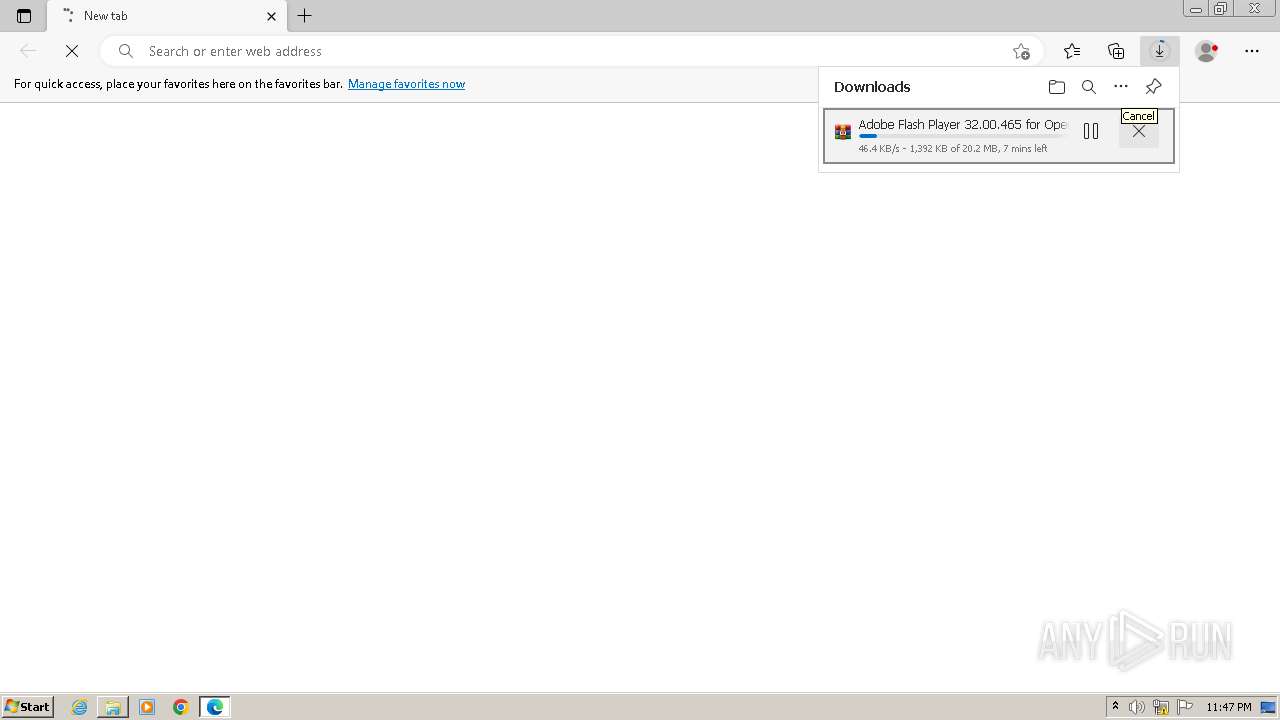Open the Collections icon
Screen dimensions: 1280x720
click(x=1116, y=51)
